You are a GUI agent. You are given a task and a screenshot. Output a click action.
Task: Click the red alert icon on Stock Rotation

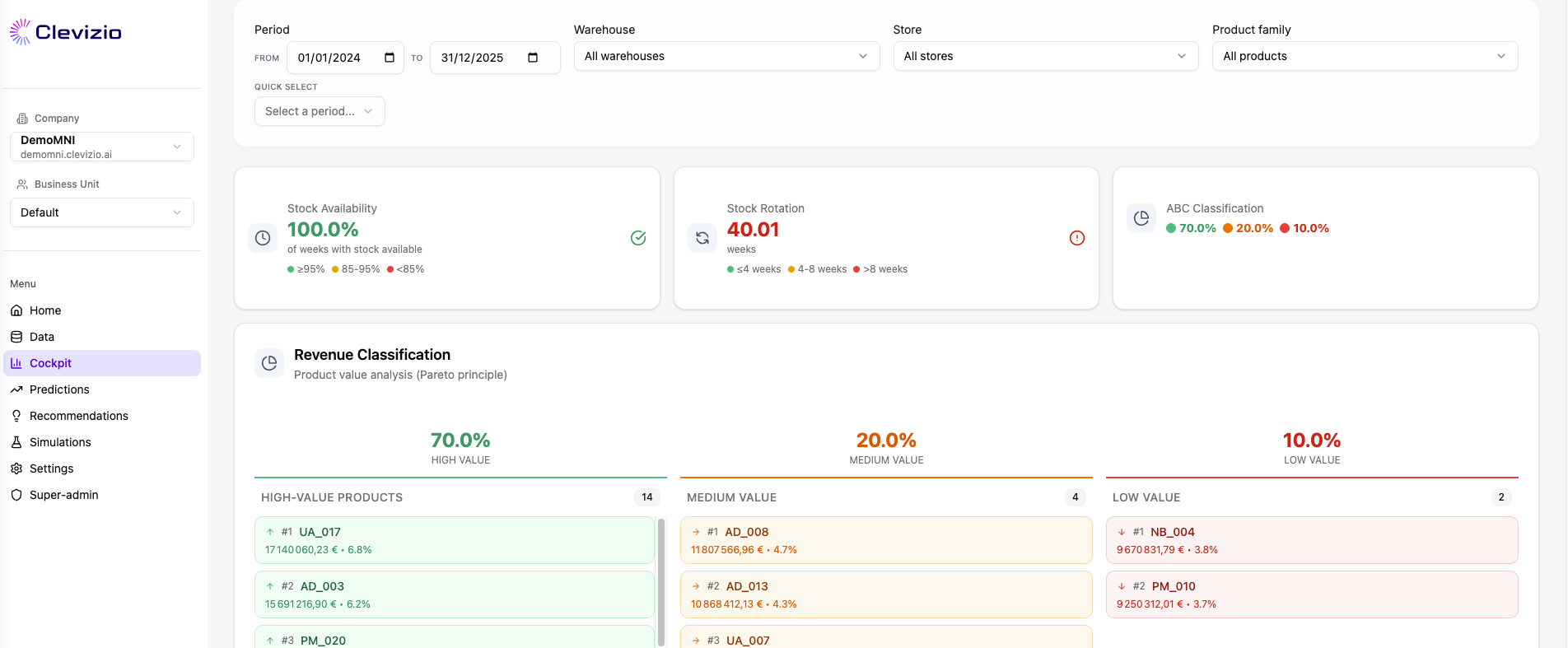[1077, 238]
